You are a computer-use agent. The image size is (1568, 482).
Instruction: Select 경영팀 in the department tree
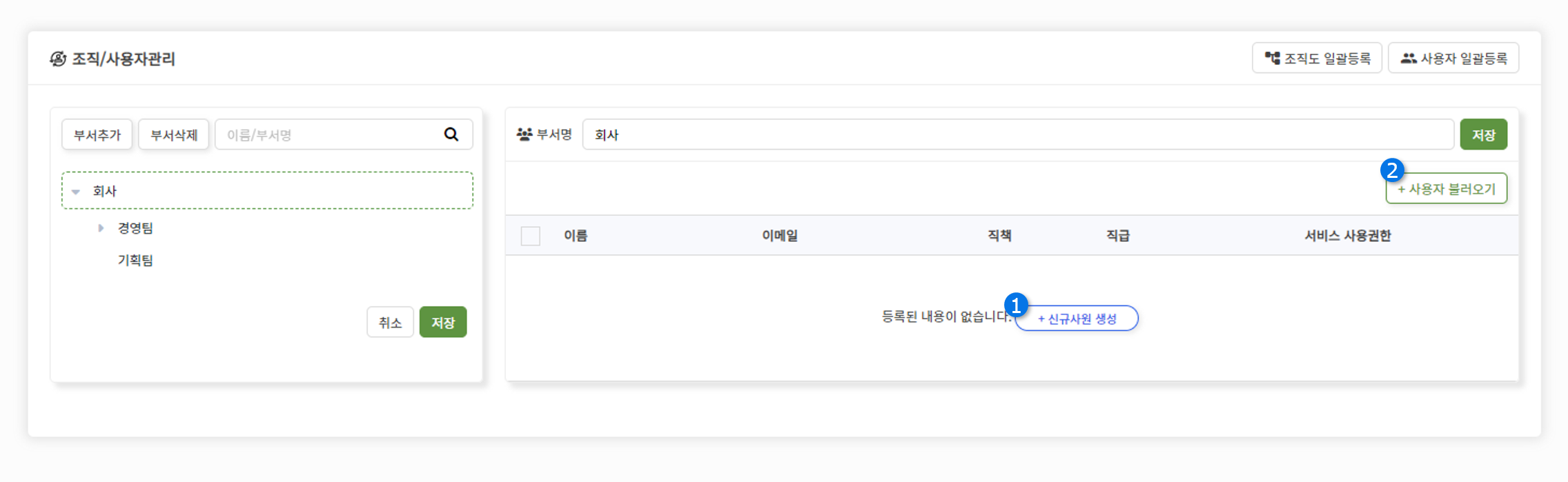[x=135, y=228]
